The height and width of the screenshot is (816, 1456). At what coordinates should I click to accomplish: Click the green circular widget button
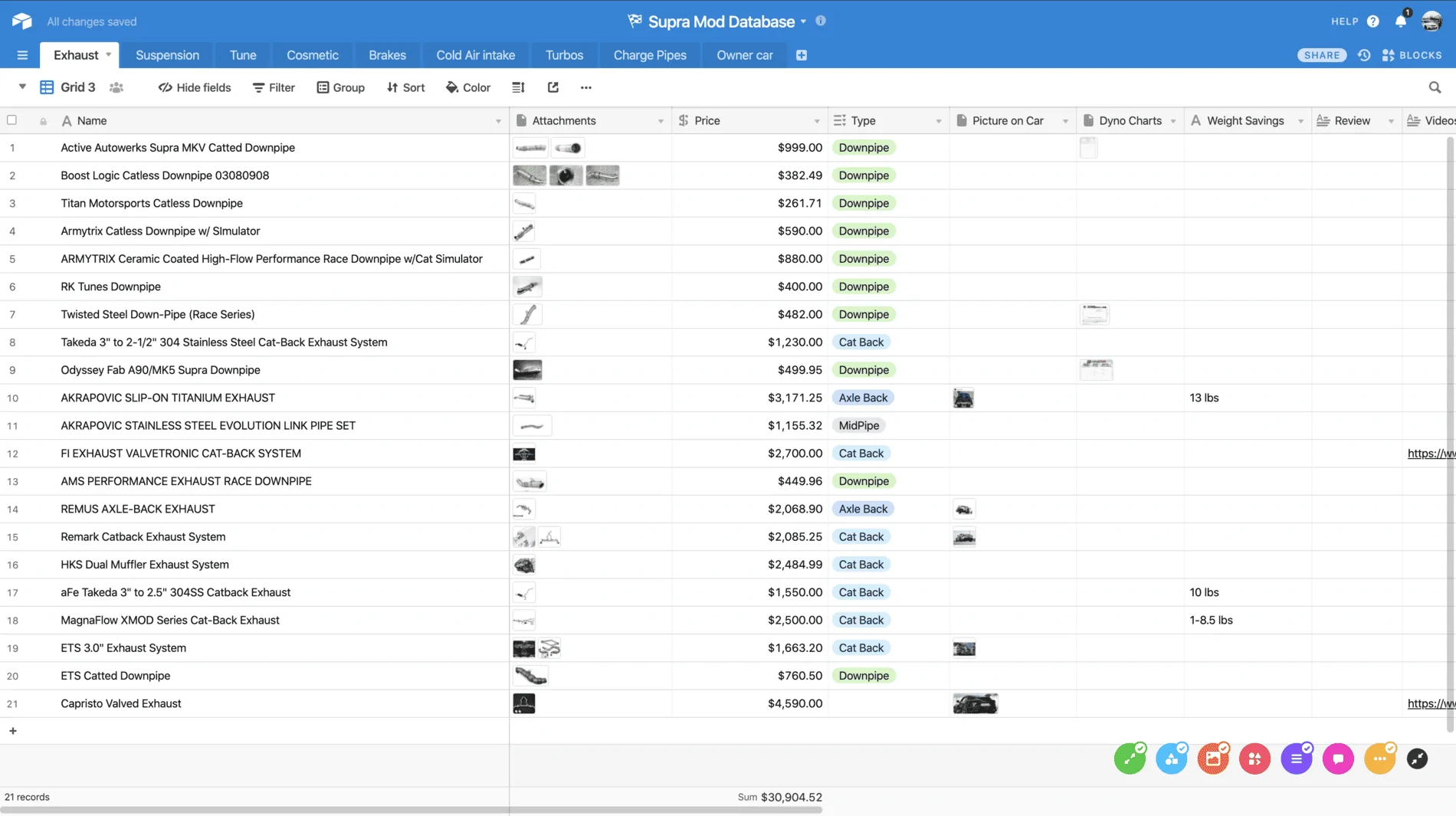[x=1130, y=759]
